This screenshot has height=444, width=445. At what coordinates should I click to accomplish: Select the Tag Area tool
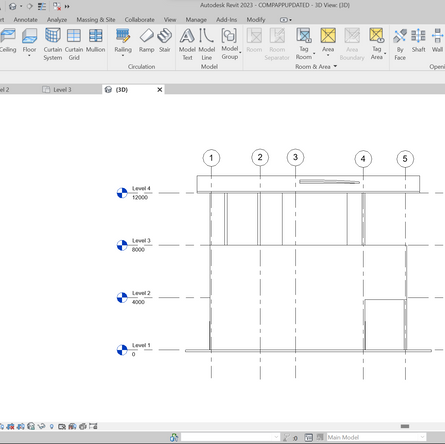point(377,43)
